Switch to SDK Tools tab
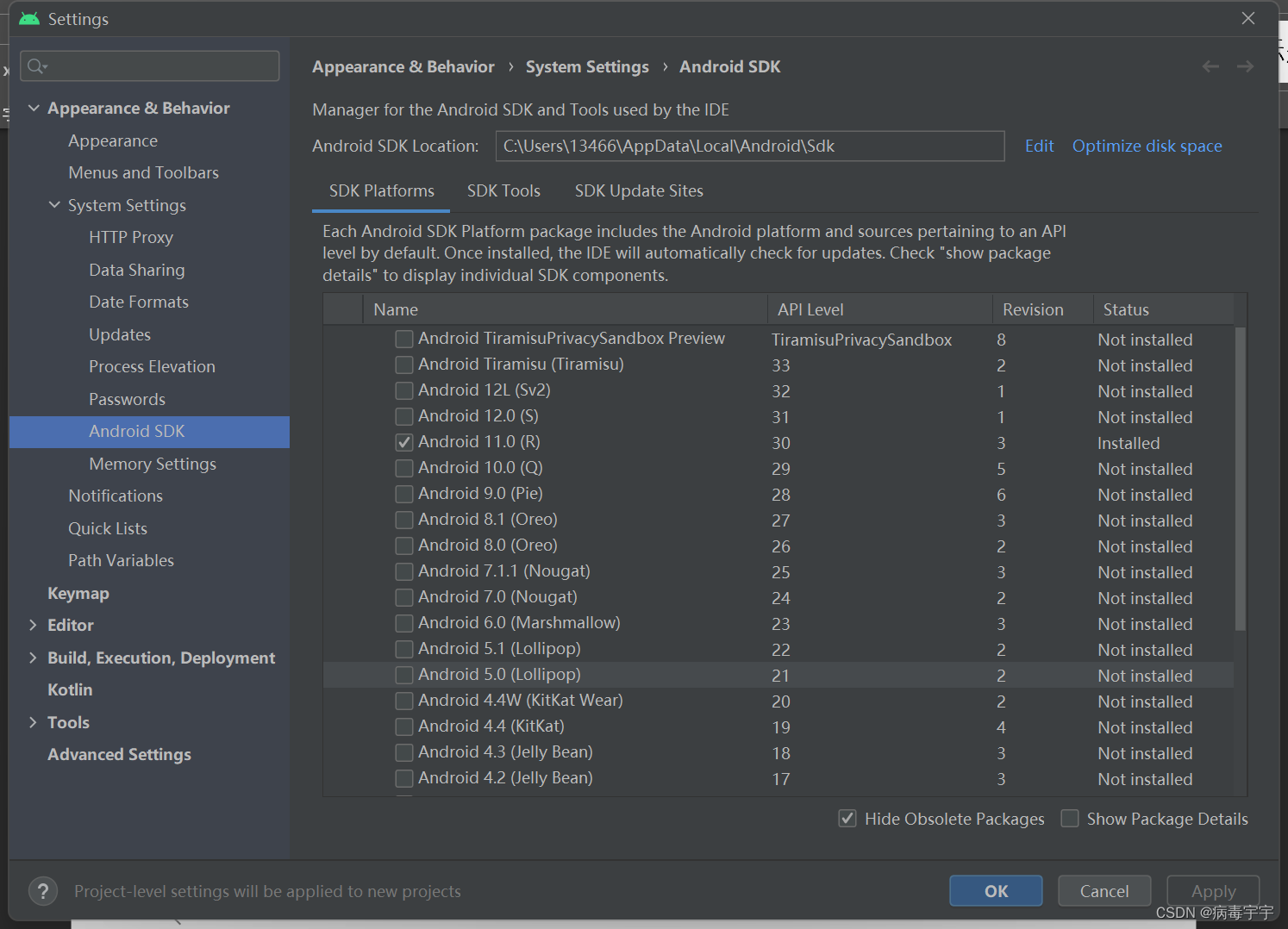 [x=503, y=190]
